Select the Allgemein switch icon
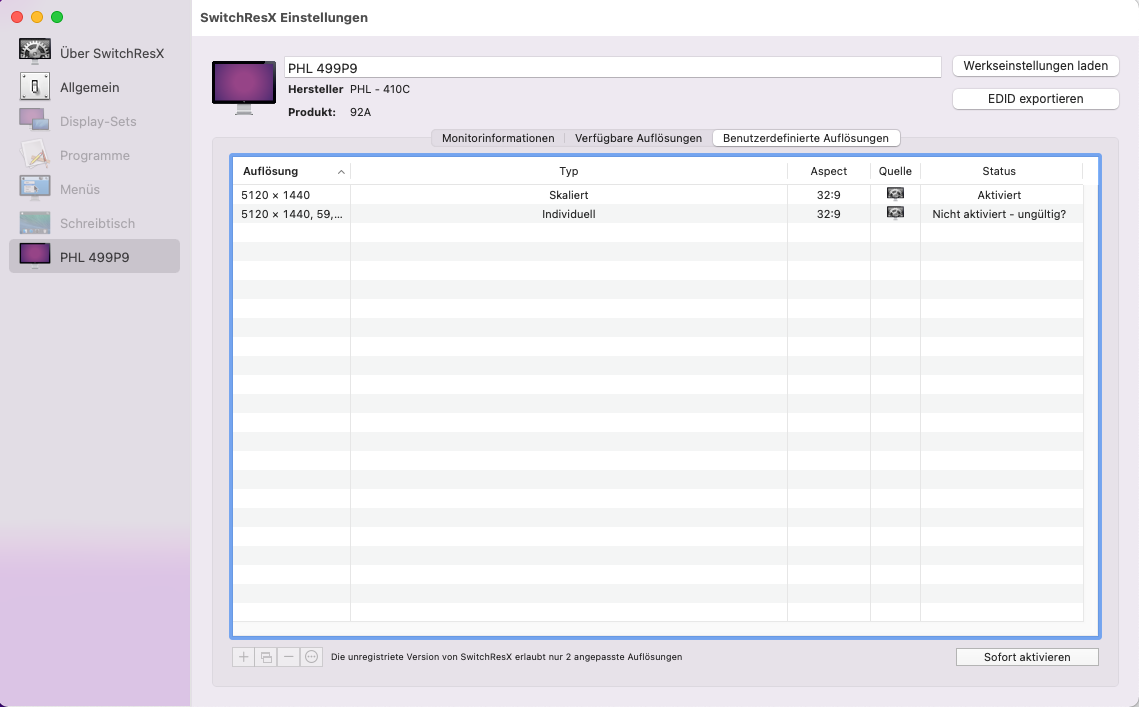Image resolution: width=1139 pixels, height=707 pixels. 35,86
